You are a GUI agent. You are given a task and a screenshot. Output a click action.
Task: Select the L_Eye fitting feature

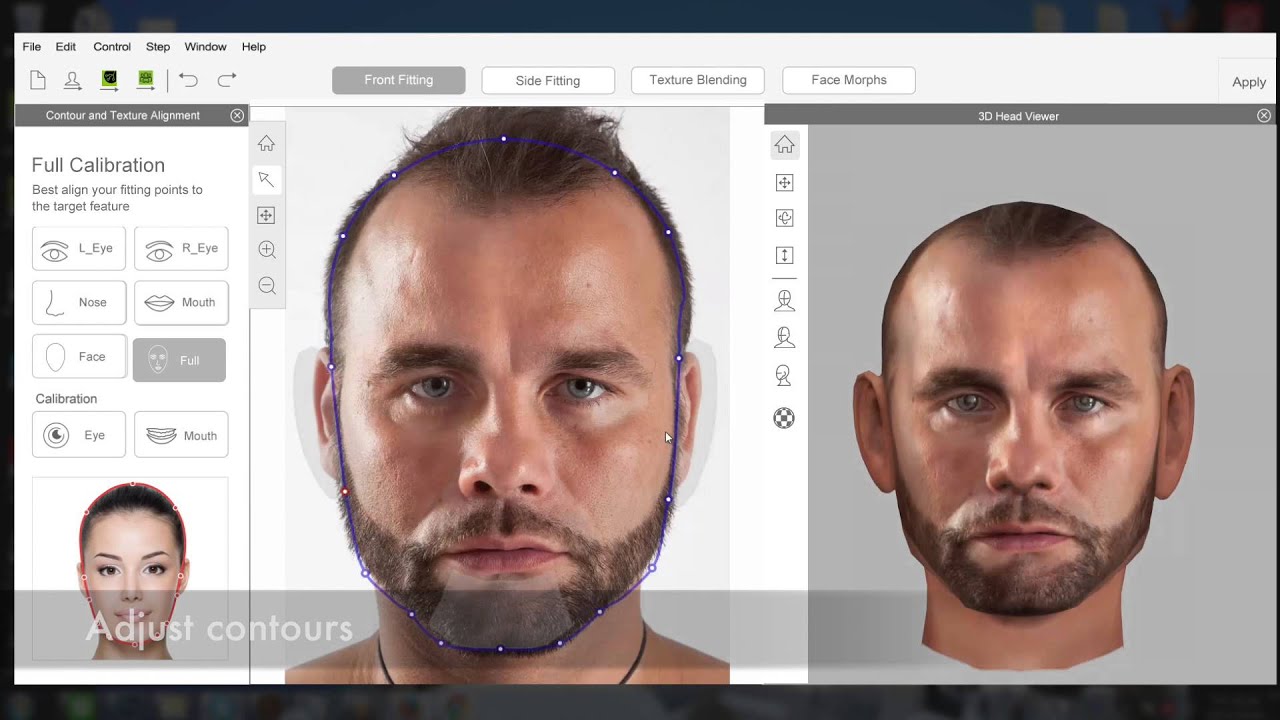point(79,248)
